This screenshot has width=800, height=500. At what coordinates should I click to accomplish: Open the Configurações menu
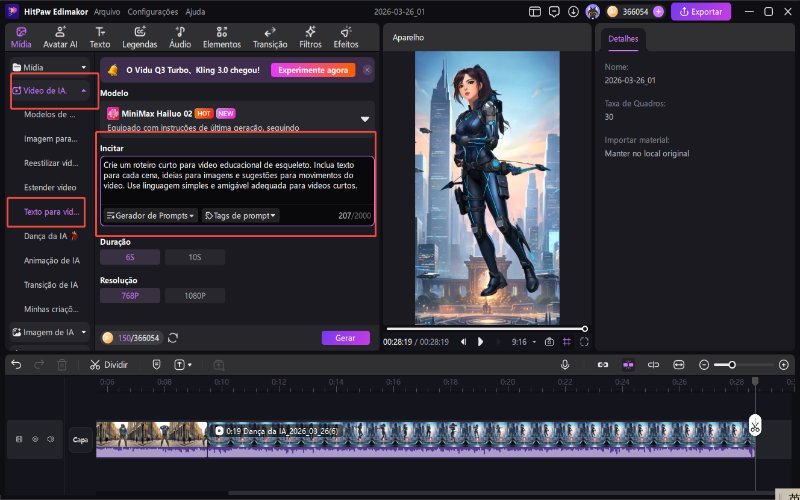click(x=153, y=12)
